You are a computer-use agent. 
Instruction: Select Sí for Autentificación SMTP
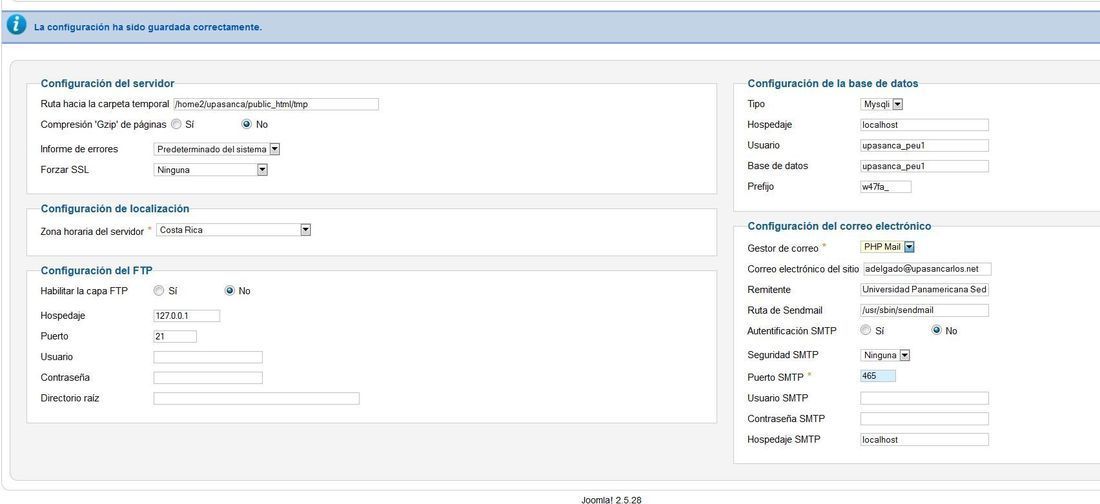pyautogui.click(x=866, y=330)
